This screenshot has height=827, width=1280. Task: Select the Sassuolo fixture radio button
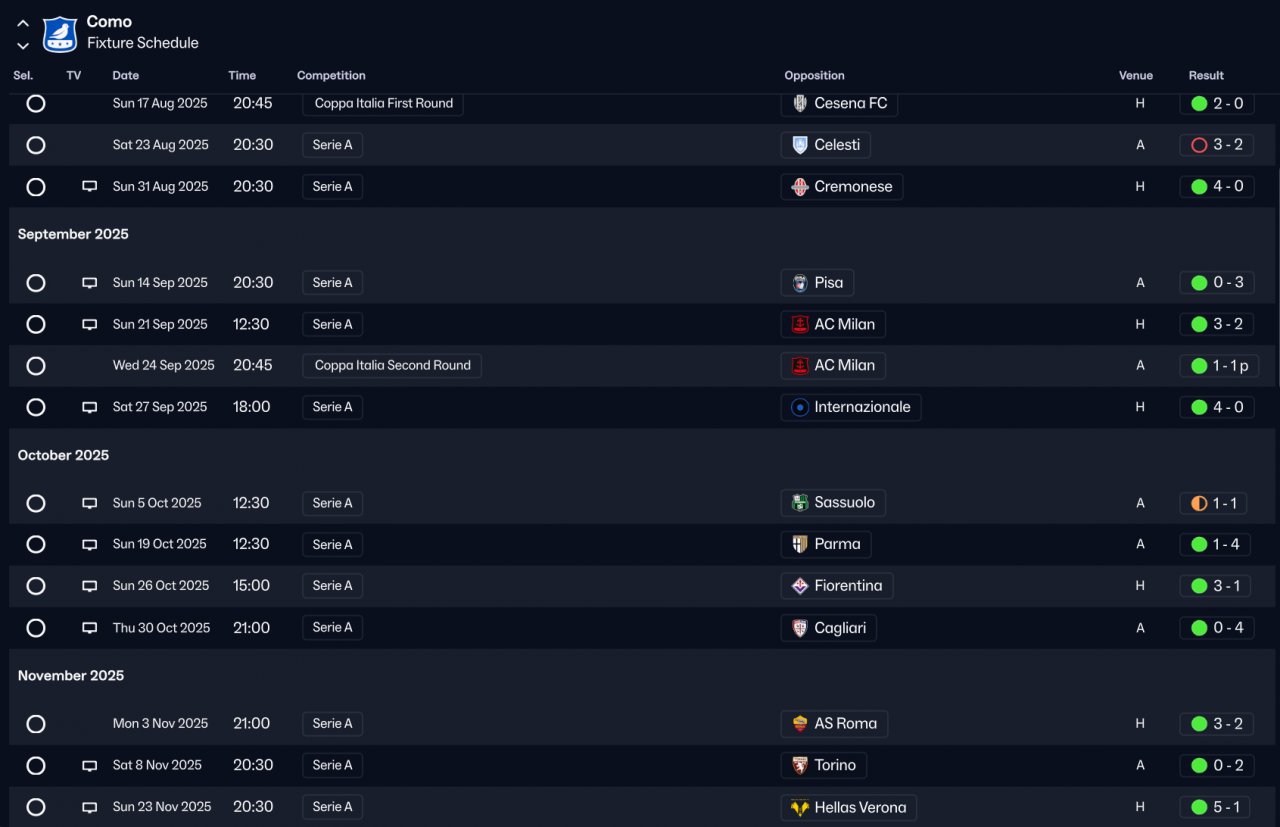[36, 503]
